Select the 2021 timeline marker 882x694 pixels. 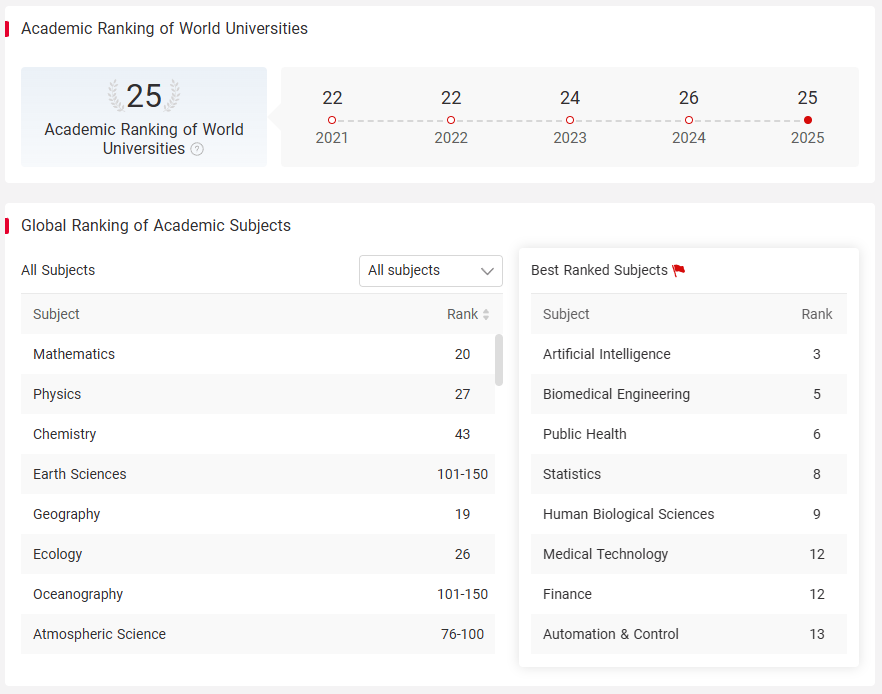pos(332,120)
